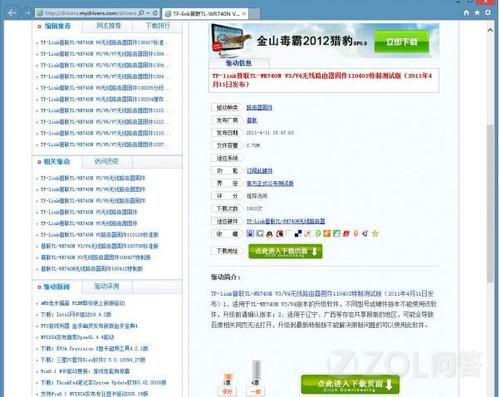500x397 pixels.
Task: Open the NVIDIA OpenGL 4.4 driver news link
Action: (77, 337)
